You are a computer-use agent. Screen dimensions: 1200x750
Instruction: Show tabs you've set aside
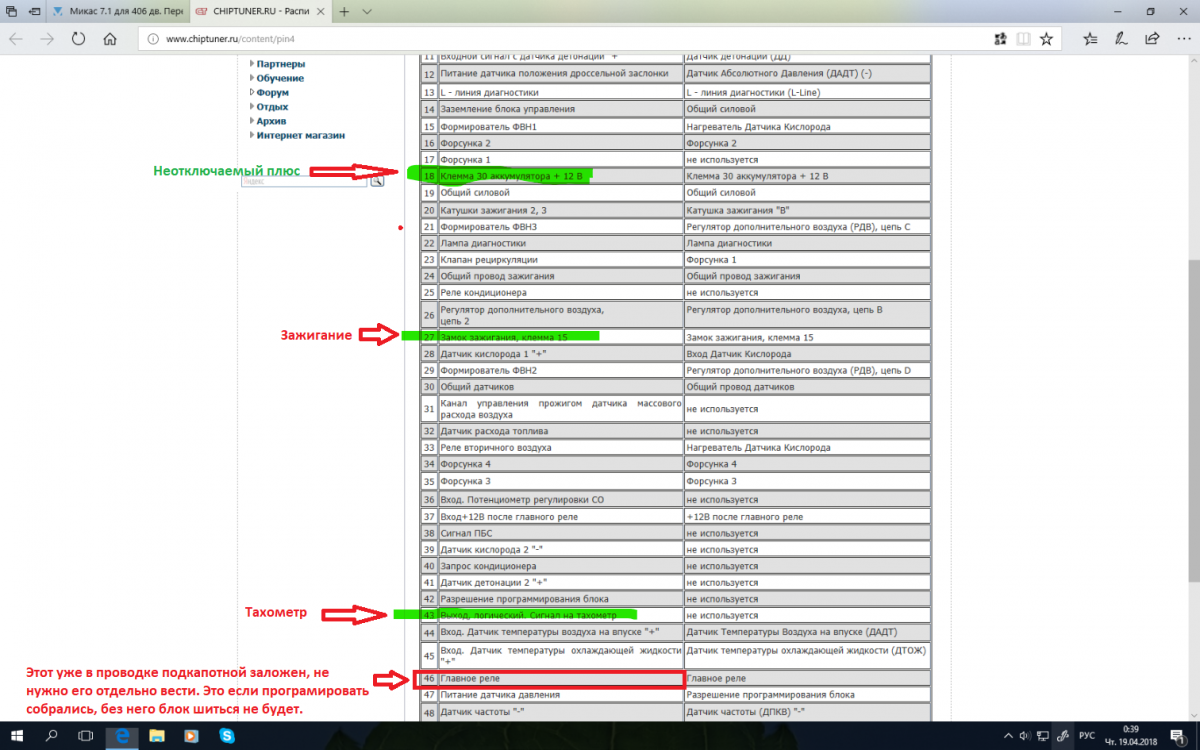coord(10,11)
